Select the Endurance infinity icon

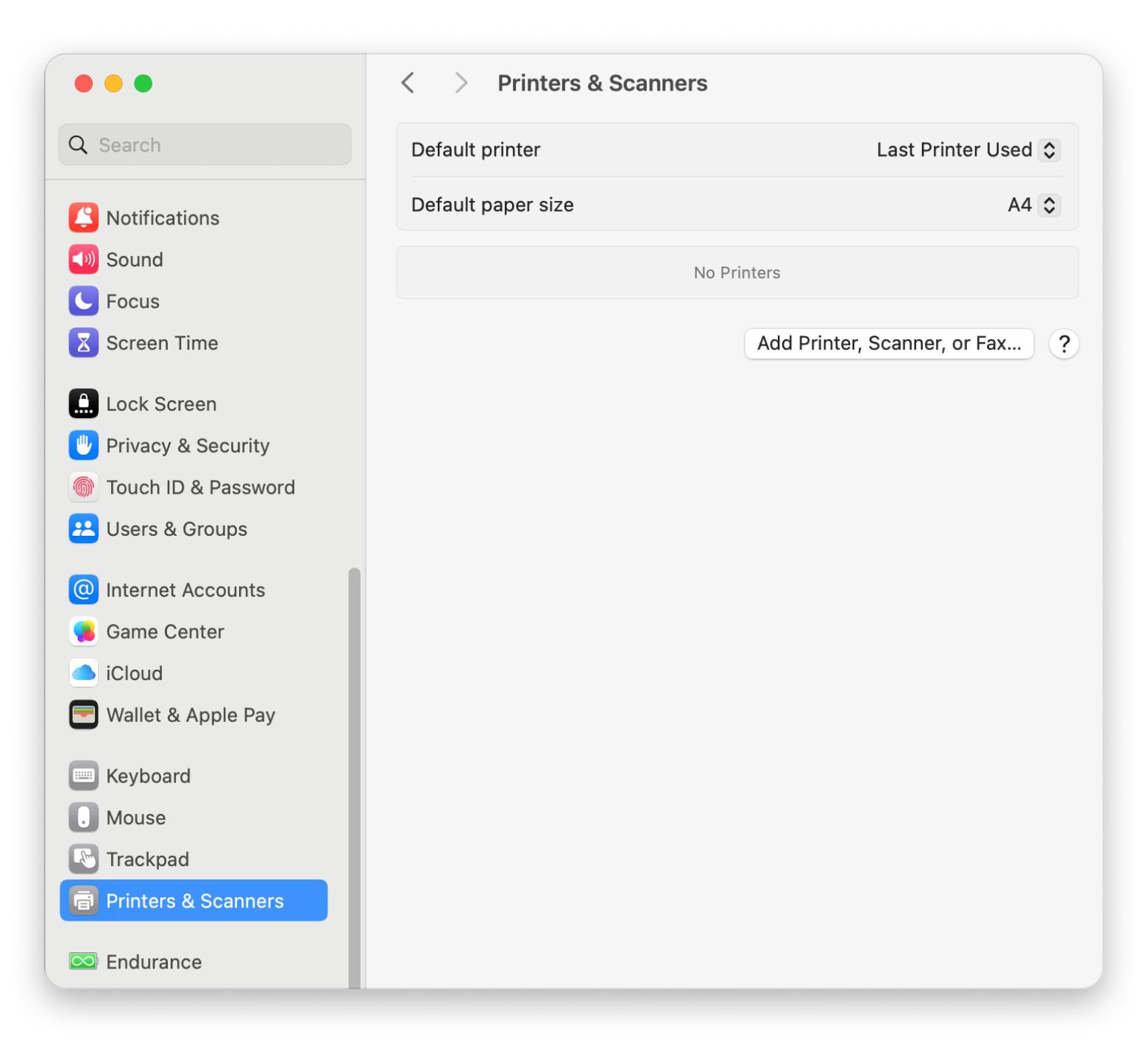click(x=83, y=962)
